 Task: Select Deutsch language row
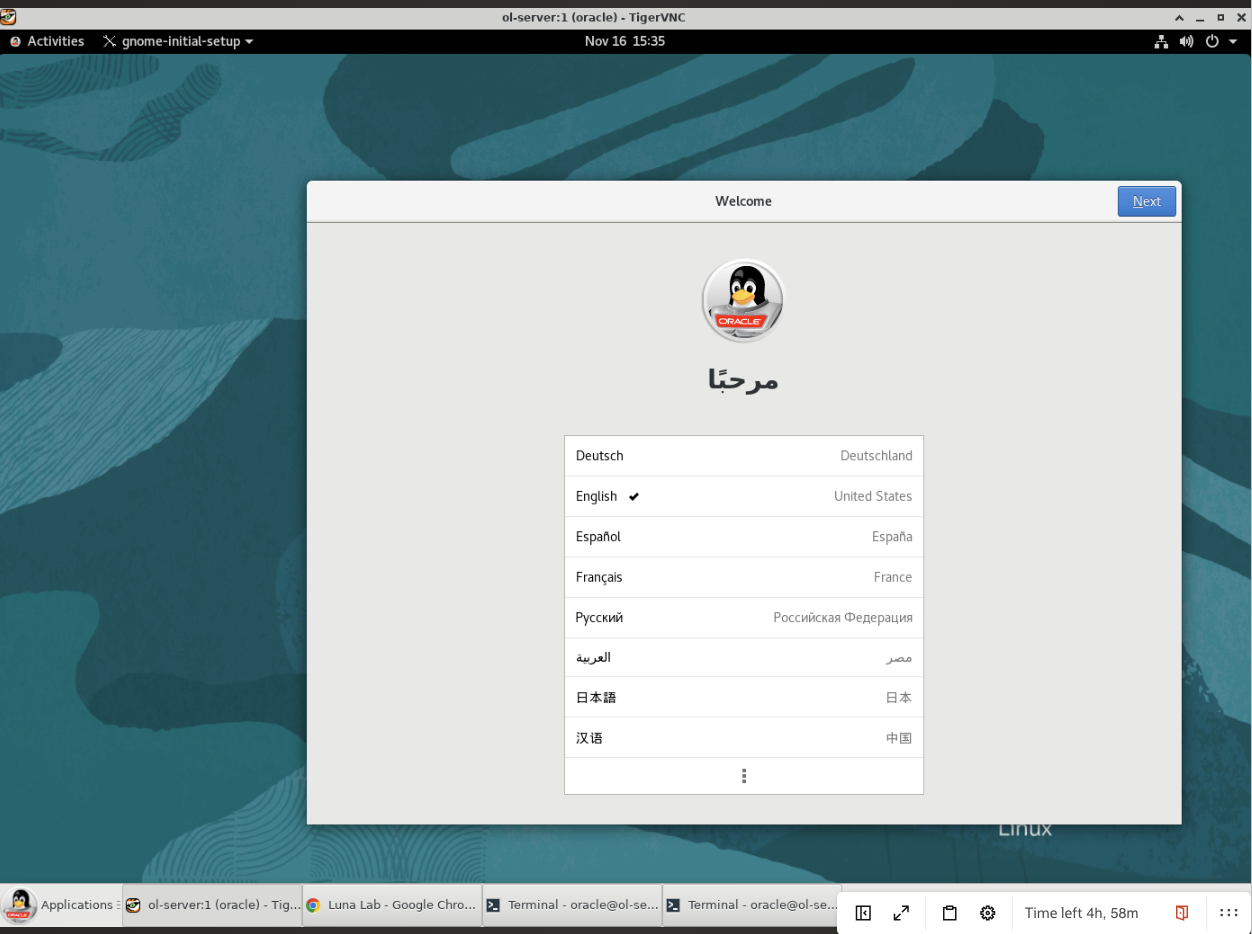tap(744, 456)
